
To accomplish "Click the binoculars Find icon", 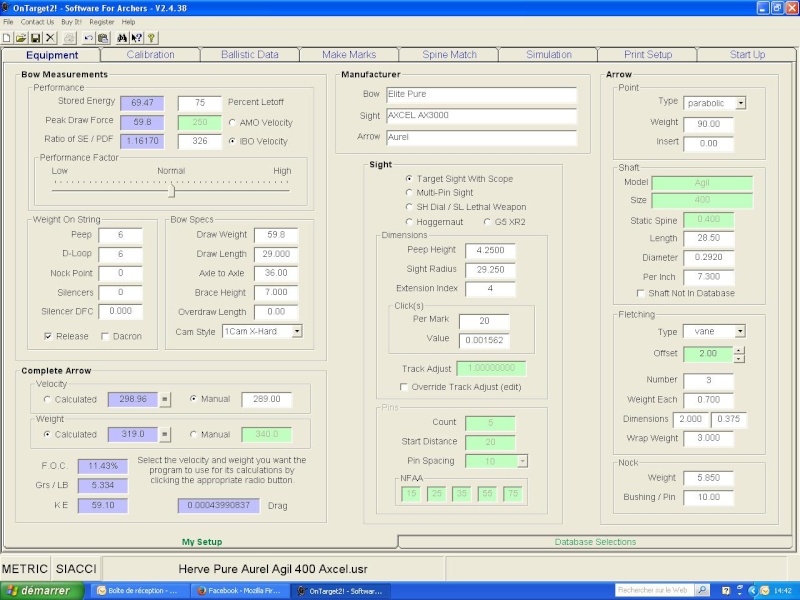I will (x=122, y=38).
